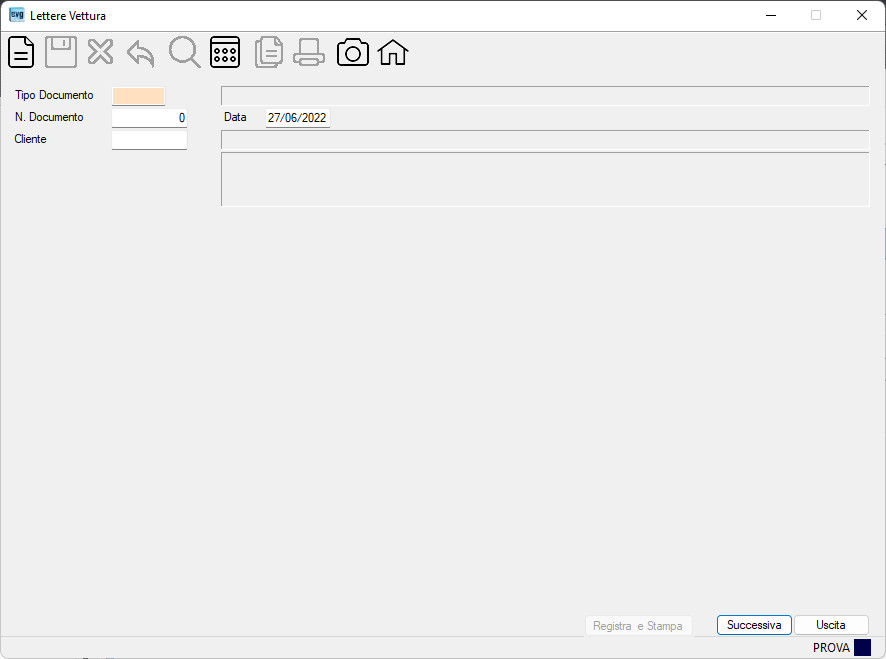This screenshot has height=659, width=886.
Task: Click the Successiva button
Action: (754, 625)
